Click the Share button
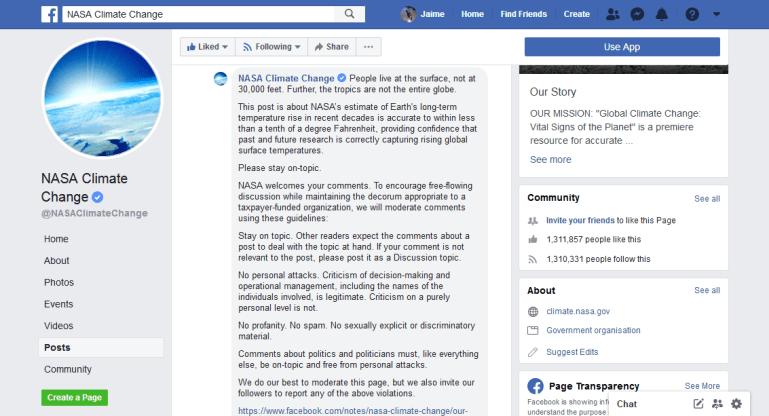 (332, 47)
